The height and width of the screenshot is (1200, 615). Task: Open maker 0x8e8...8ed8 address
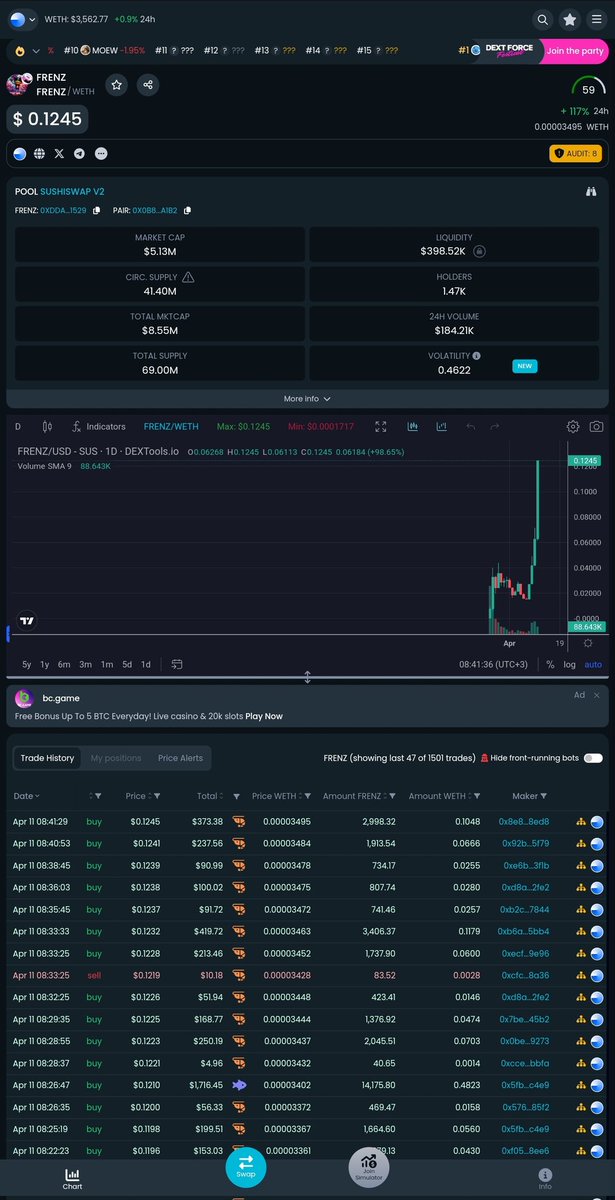pos(524,821)
